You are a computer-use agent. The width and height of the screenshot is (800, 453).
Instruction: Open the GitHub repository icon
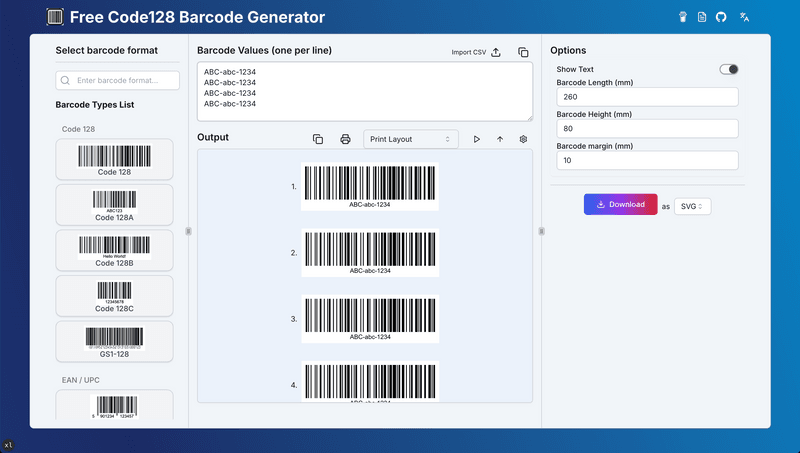coord(721,17)
